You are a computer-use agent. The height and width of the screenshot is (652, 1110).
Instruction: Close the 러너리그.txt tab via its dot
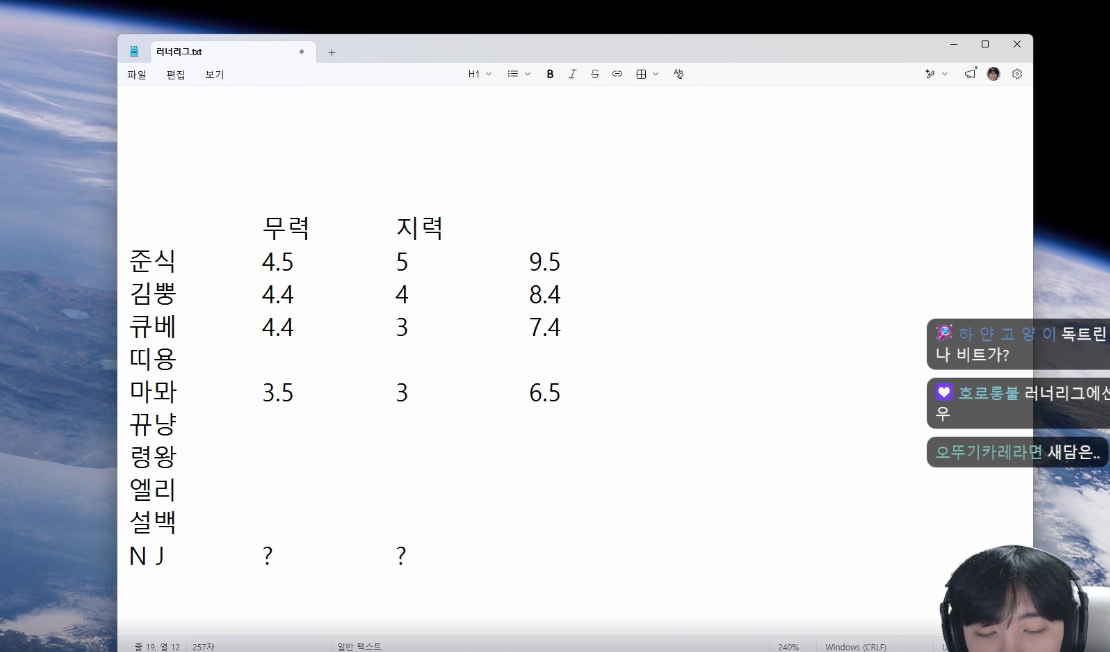[x=302, y=52]
